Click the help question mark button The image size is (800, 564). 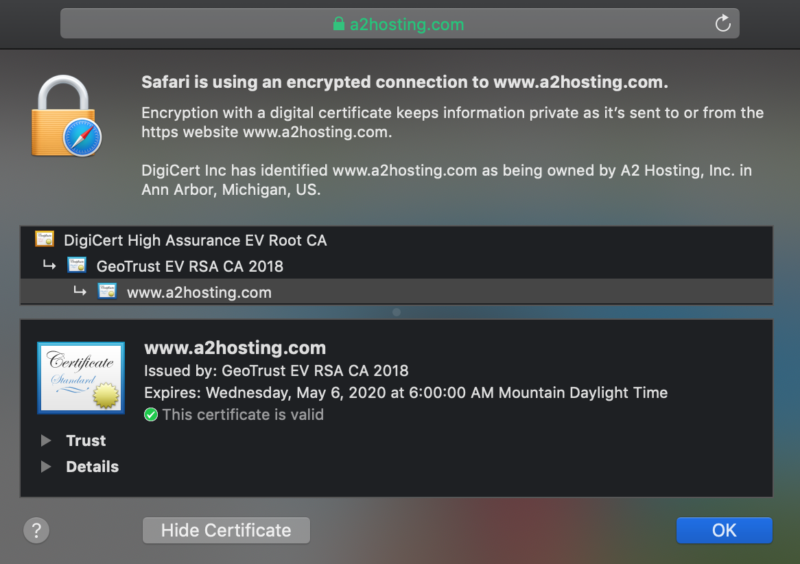36,530
